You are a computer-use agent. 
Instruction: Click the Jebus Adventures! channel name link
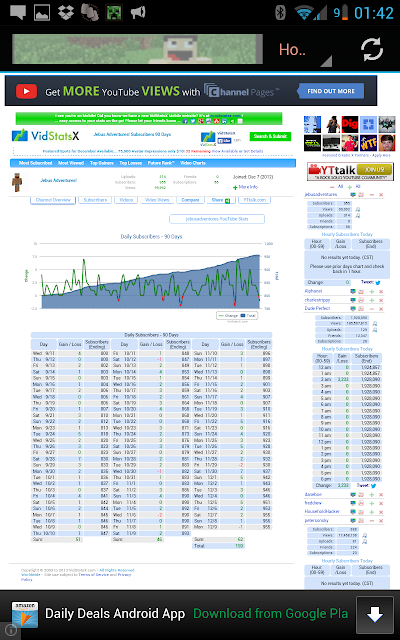pos(58,180)
